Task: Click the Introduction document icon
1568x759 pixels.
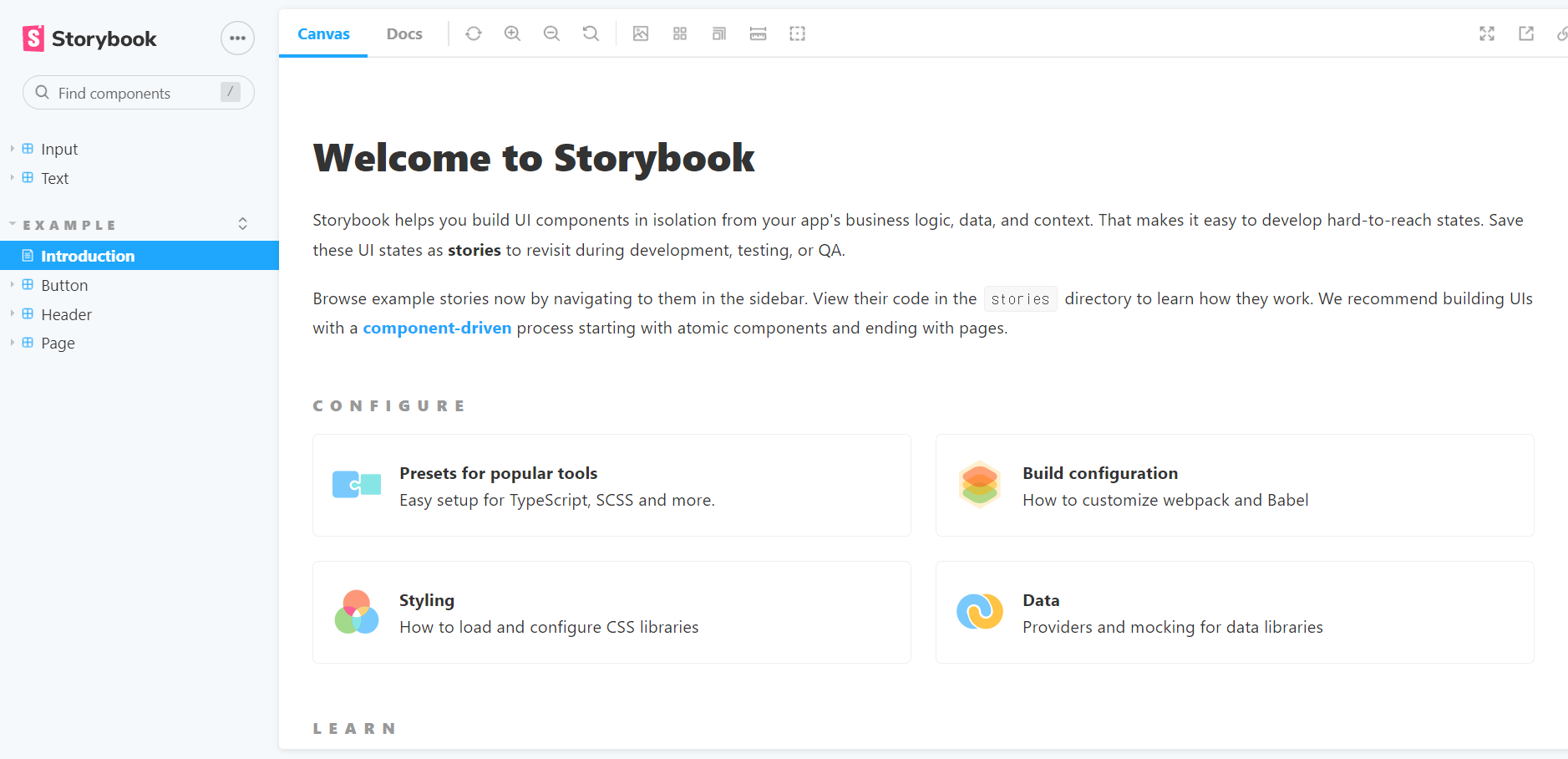Action: (28, 256)
